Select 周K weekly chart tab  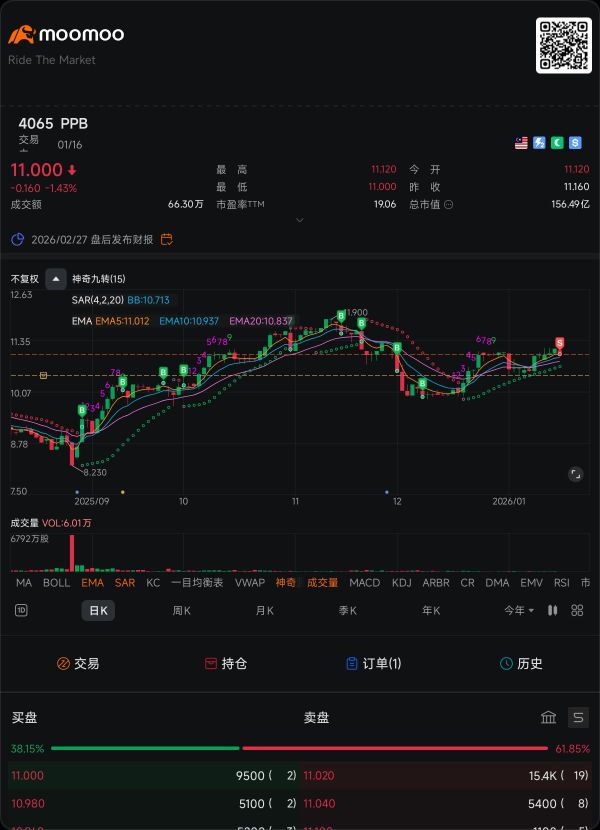[182, 611]
